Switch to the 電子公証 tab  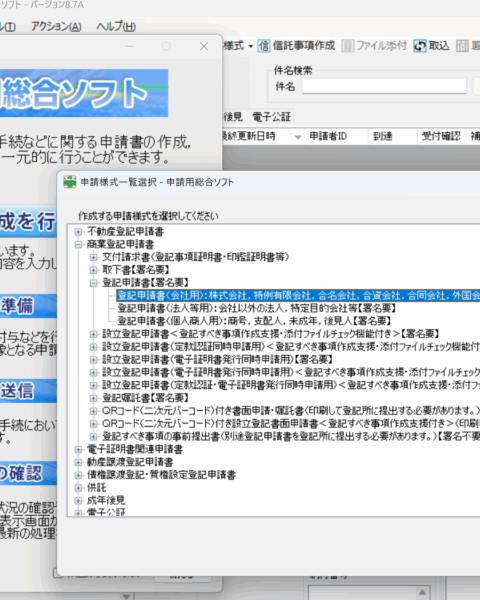pyautogui.click(x=271, y=117)
